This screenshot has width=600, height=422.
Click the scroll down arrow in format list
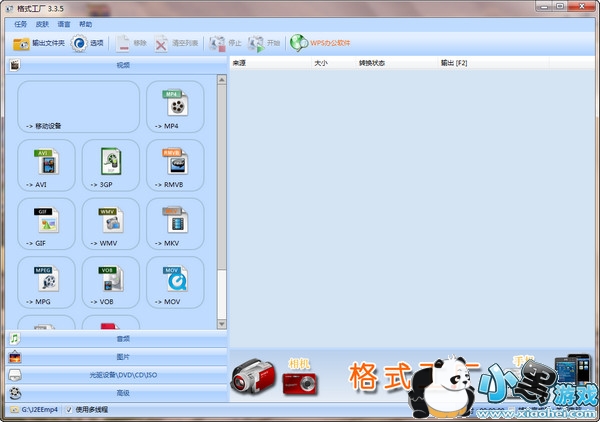coord(222,324)
